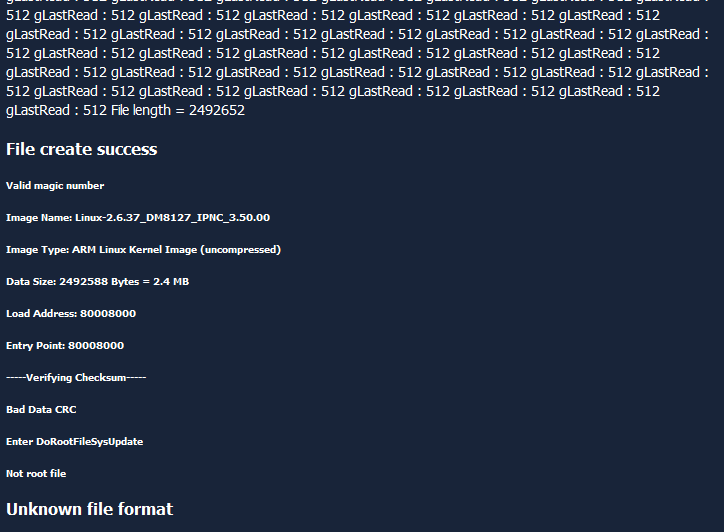Click the "-----Verifying Checksum-----" line
Viewport: 724px width, 532px height.
click(x=76, y=378)
